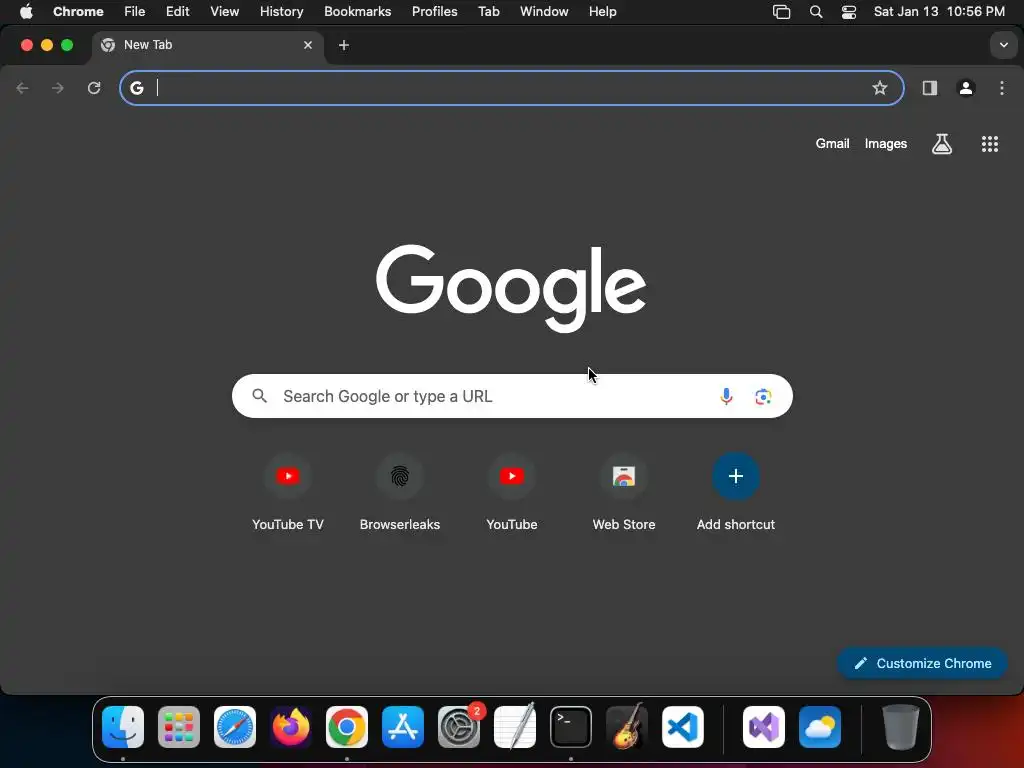Click the Google G icon in address bar
Viewport: 1024px width, 768px height.
click(136, 88)
